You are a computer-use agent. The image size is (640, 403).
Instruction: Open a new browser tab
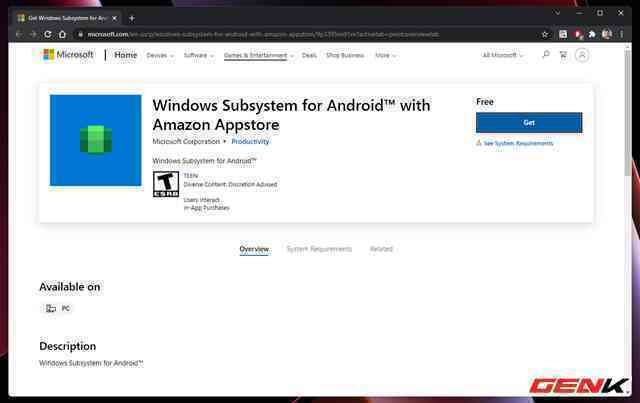pos(132,18)
